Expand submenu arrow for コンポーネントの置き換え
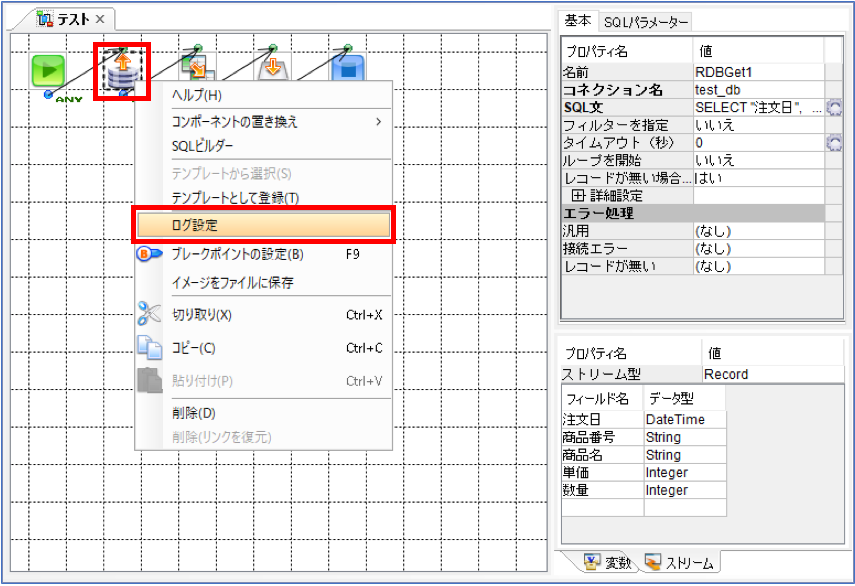855x586 pixels. coord(378,122)
